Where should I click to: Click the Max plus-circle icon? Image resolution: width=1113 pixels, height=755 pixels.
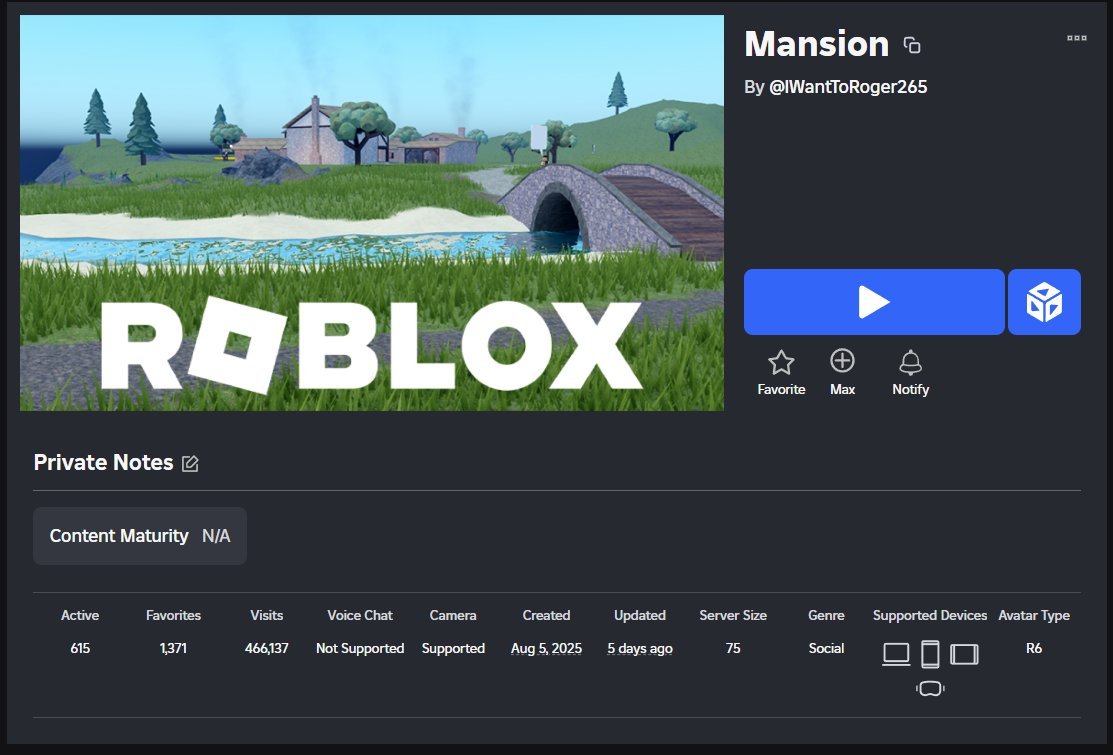pos(842,361)
